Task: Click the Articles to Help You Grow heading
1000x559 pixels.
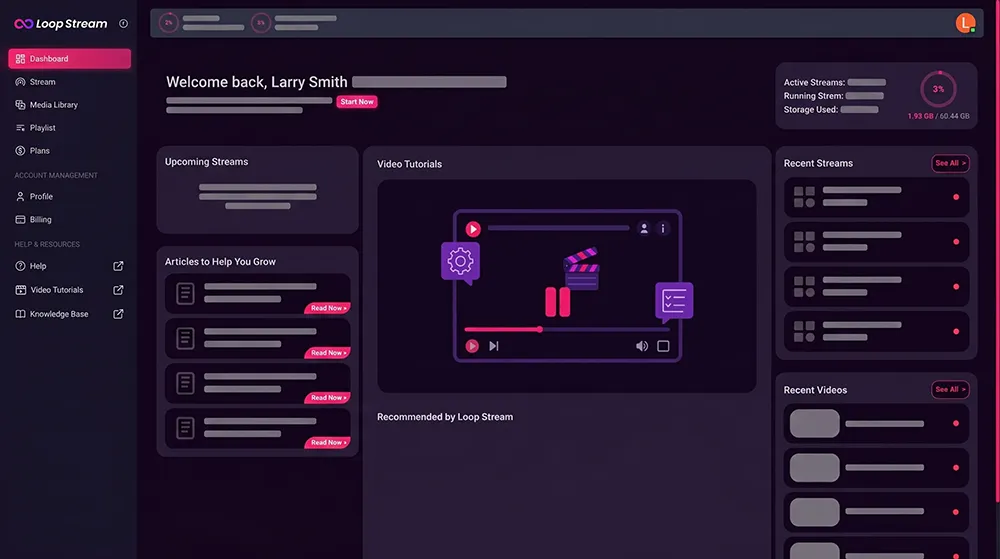Action: click(220, 262)
